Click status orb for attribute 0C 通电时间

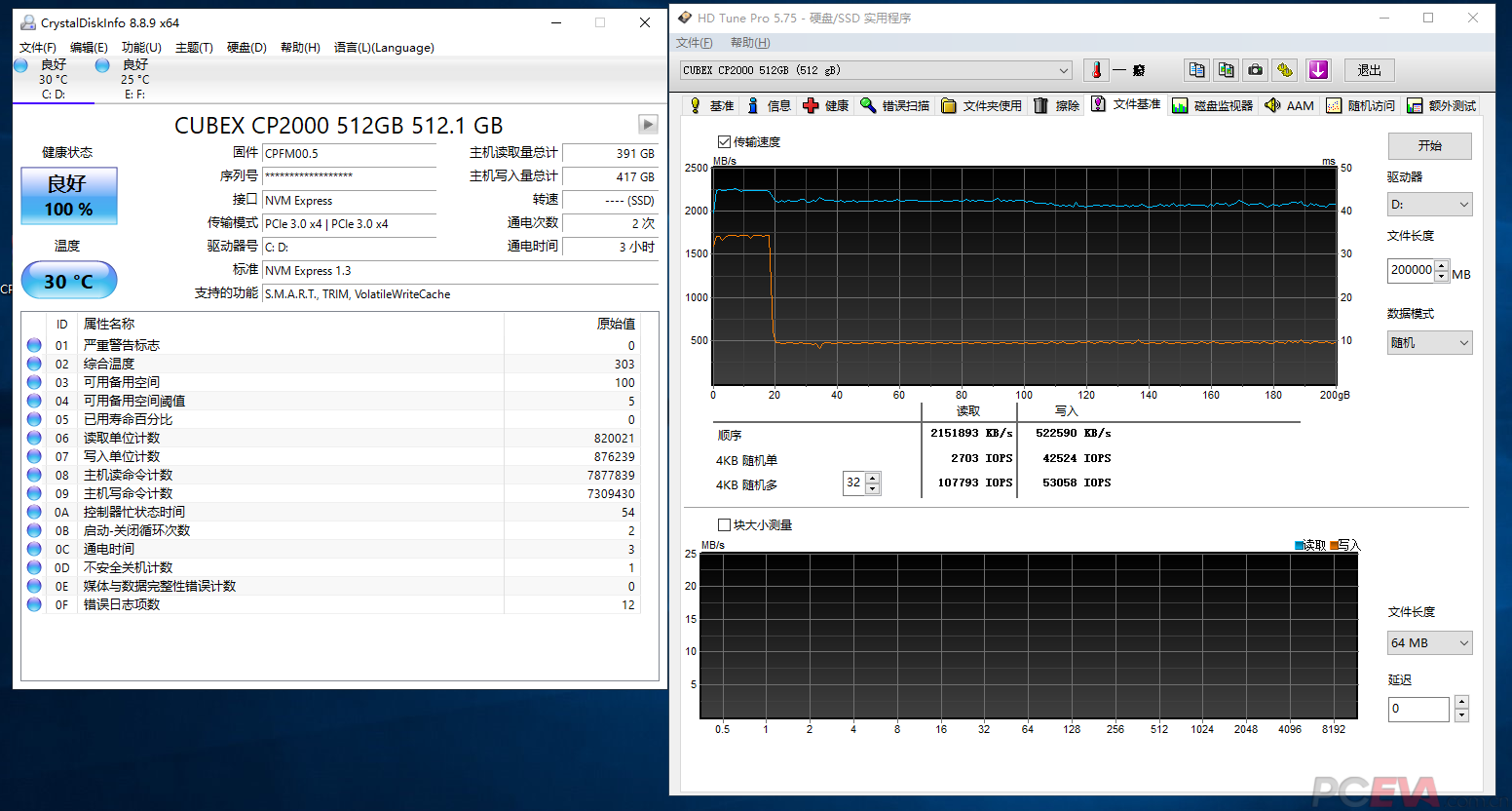[x=34, y=549]
